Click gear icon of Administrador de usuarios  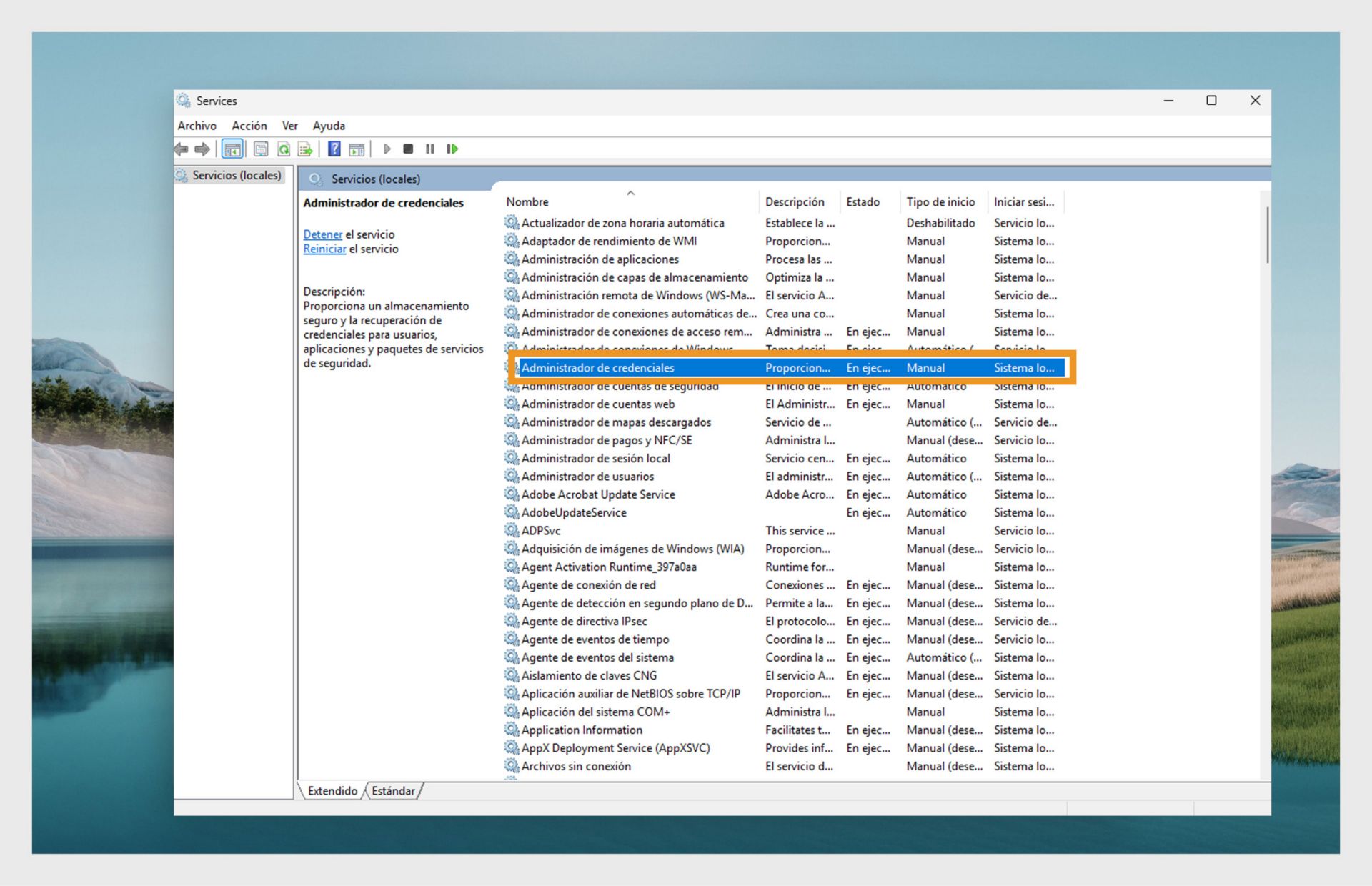coord(512,476)
